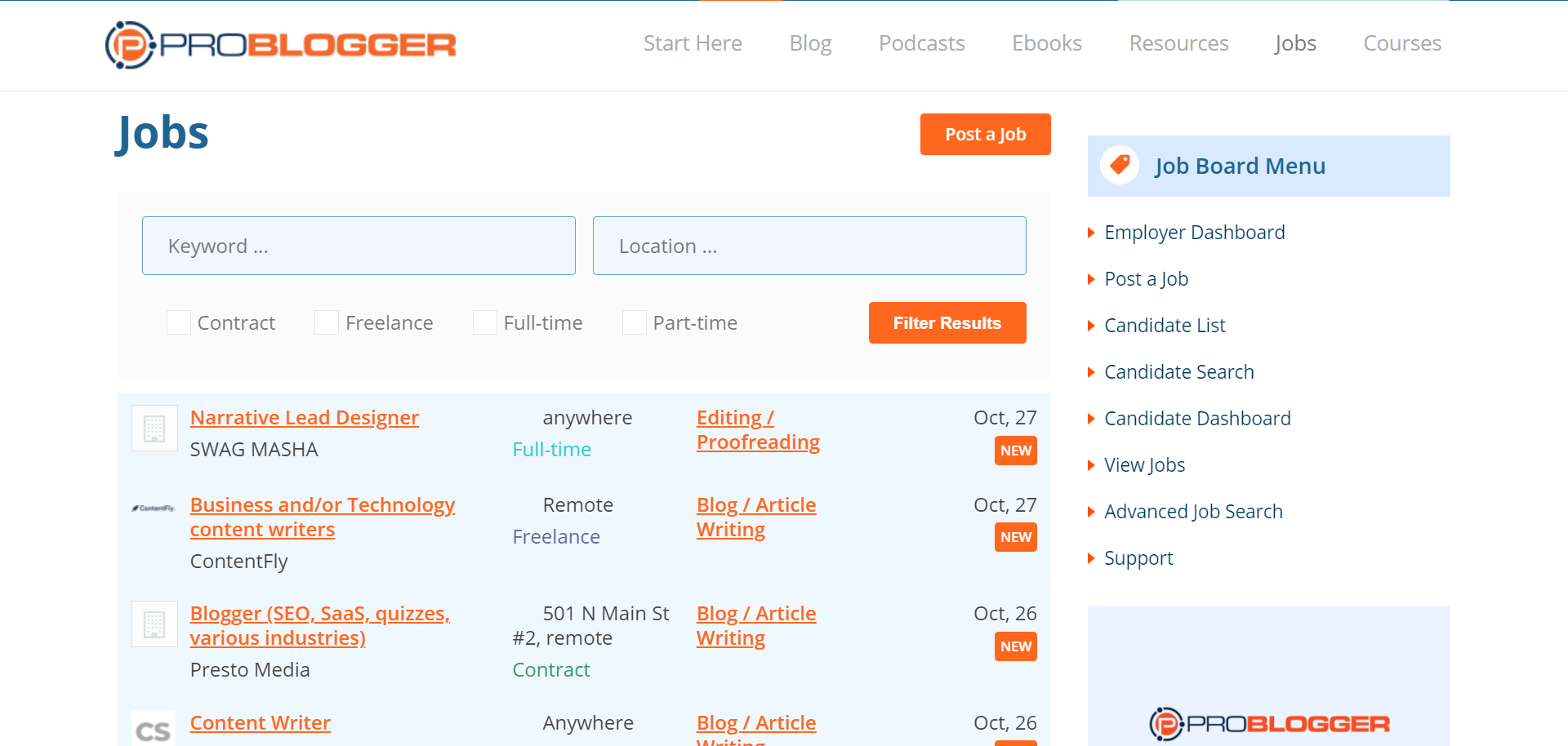Screen dimensions: 1568x746
Task: Click the ContentFly company logo thumbnail
Action: (x=154, y=508)
